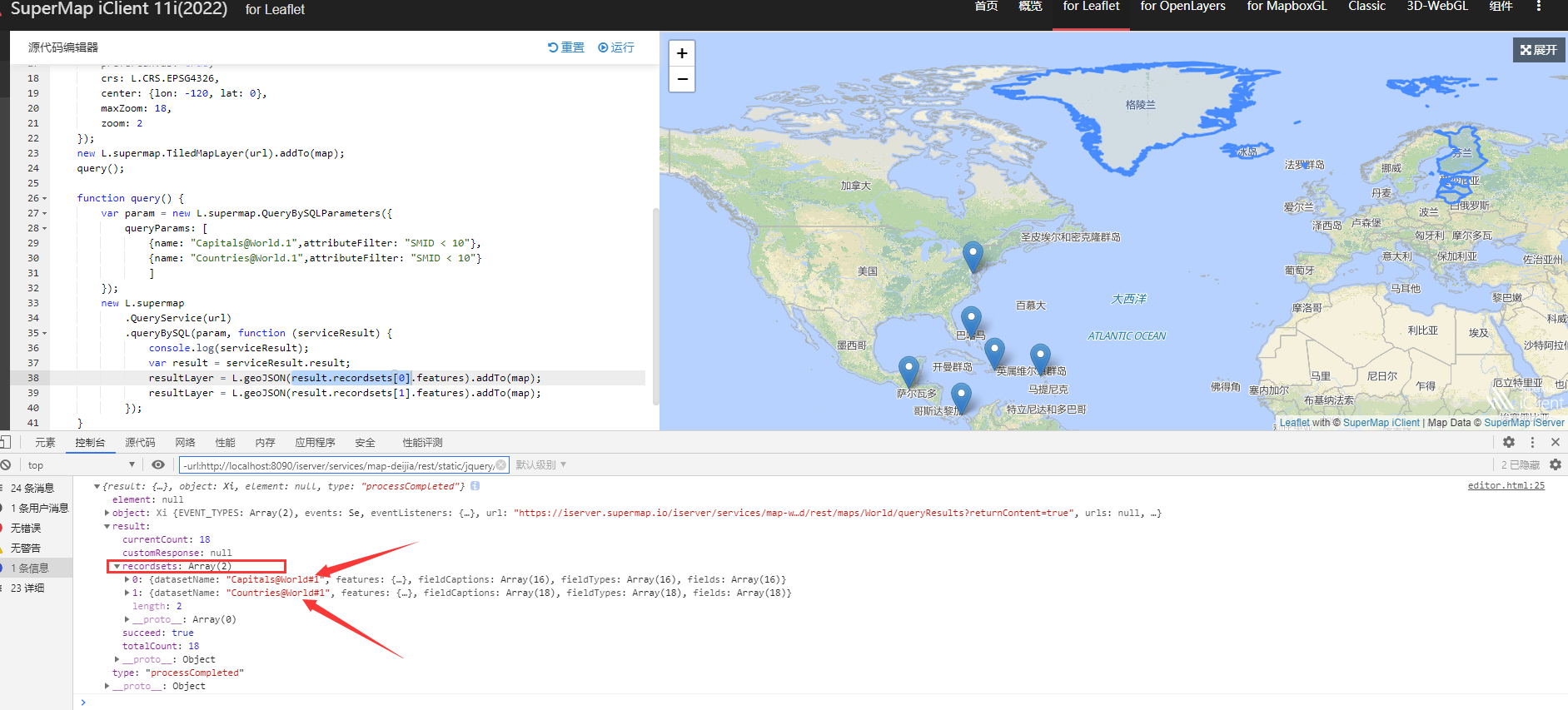Open the 3D-WebGL nav item
Screen dimensions: 1568x710
1437,7
